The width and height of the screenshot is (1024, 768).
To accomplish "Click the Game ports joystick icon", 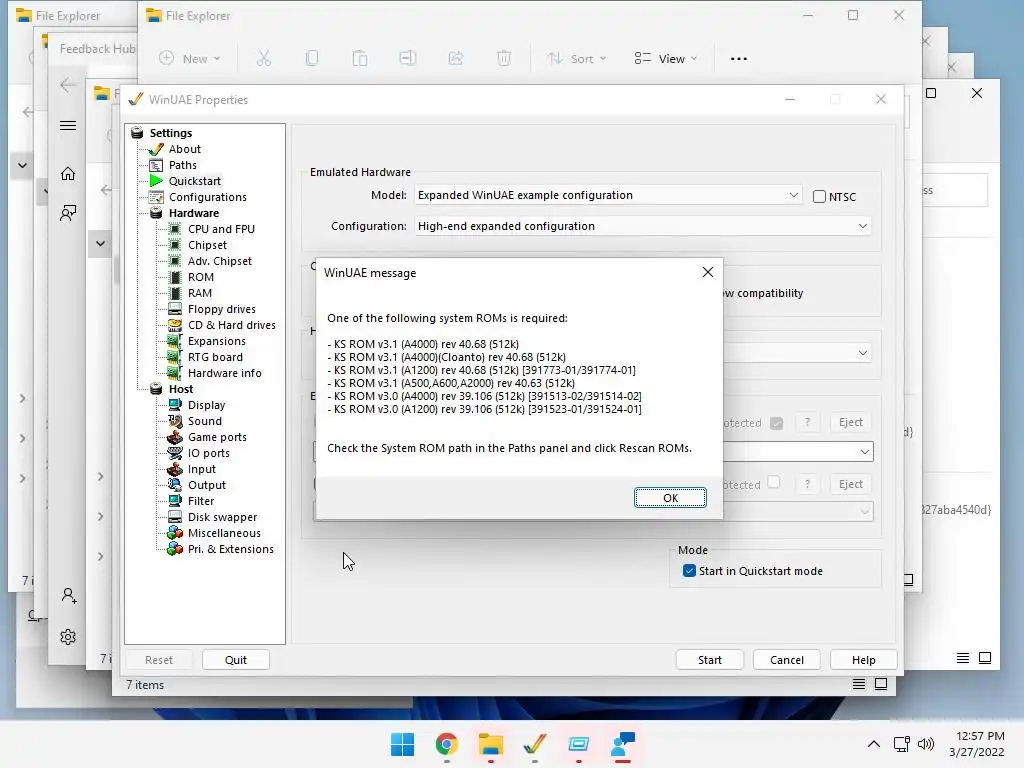I will 174,437.
